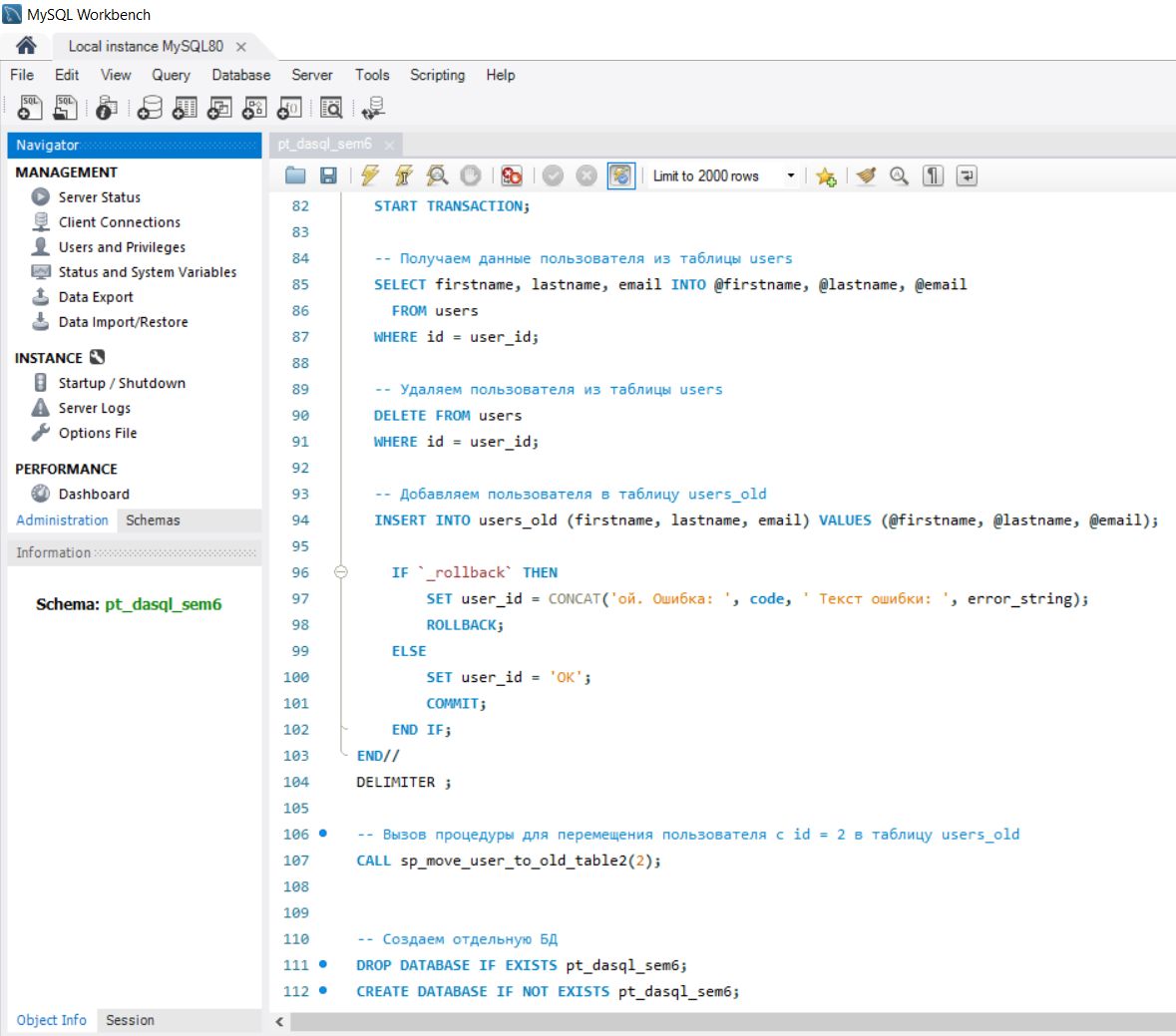The height and width of the screenshot is (1036, 1176).
Task: Select the pt_dasql_sem6 editor tab
Action: 325,144
